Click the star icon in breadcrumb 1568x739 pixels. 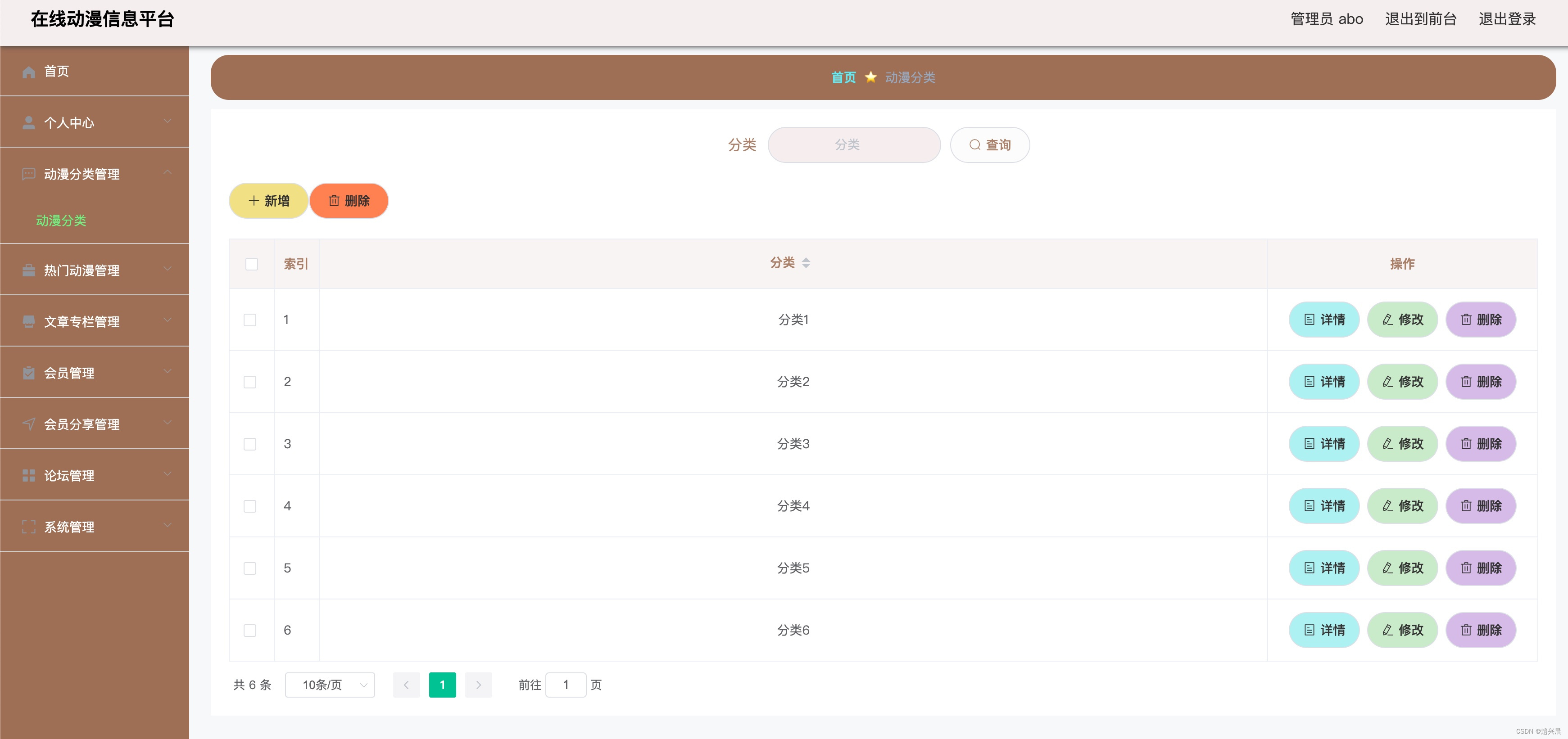click(x=870, y=77)
